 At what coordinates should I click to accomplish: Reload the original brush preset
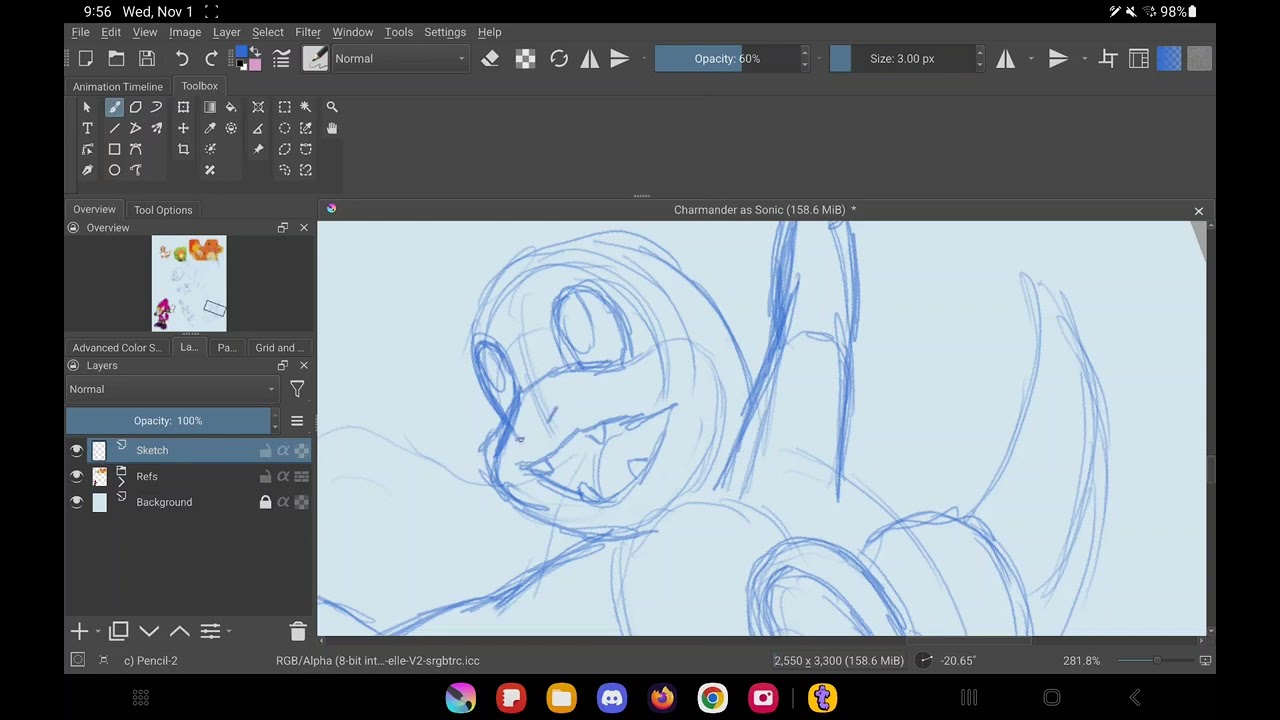559,59
